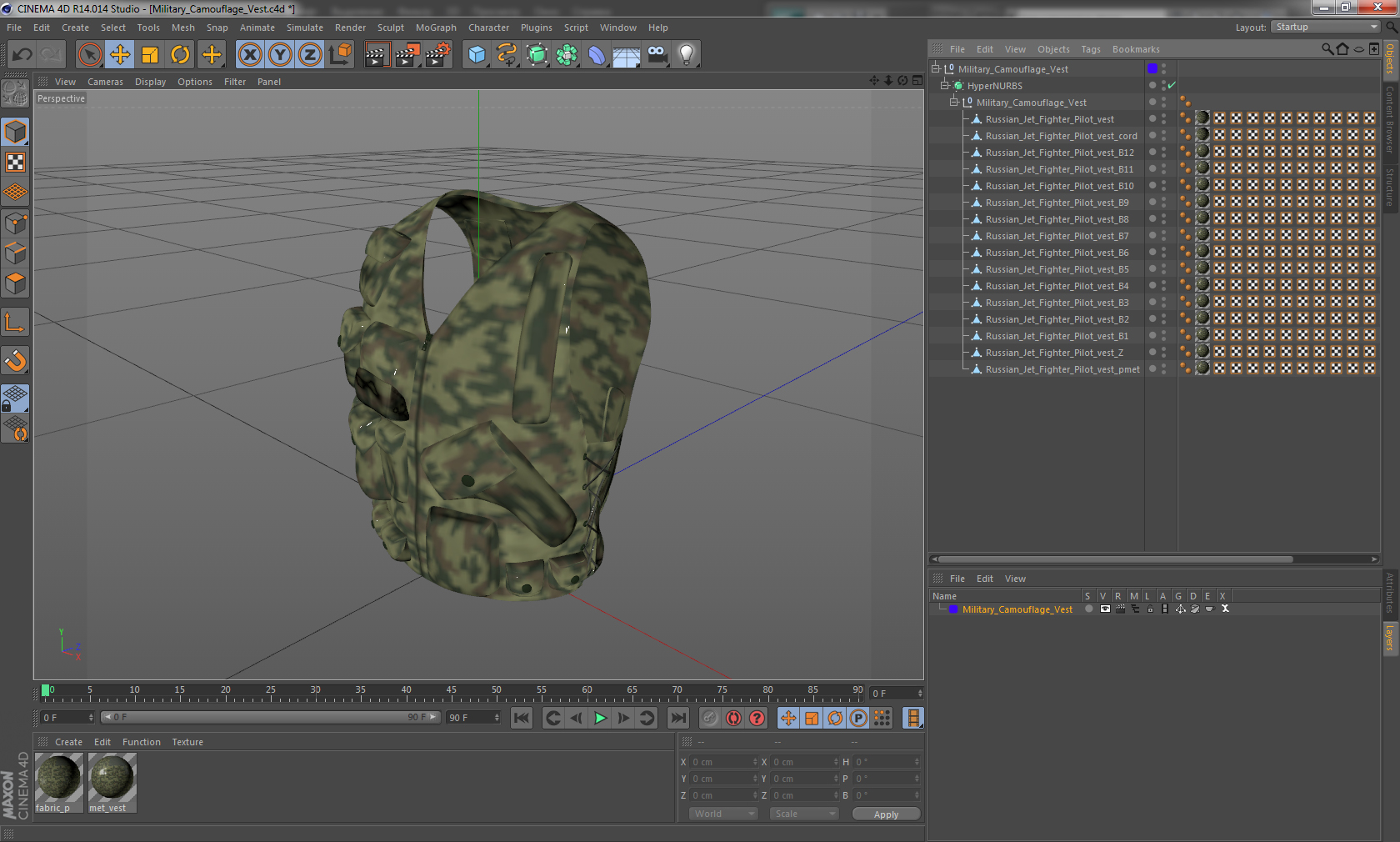Screen dimensions: 1400x842
Task: Collapse the nested Military_Camouflage_Vest group
Action: coord(954,103)
